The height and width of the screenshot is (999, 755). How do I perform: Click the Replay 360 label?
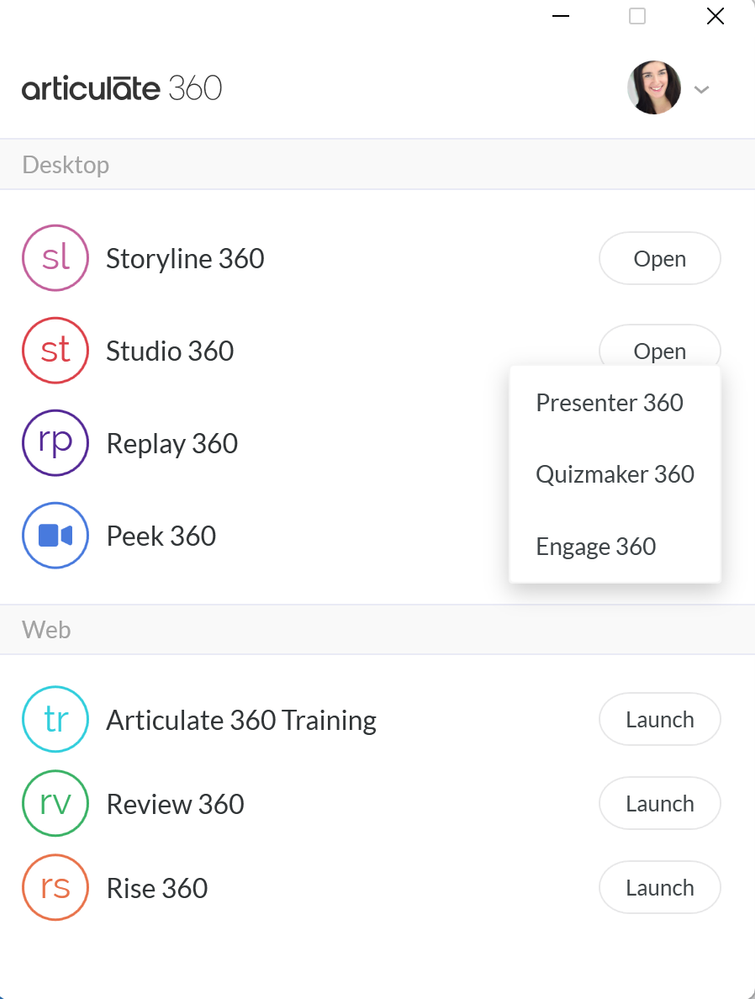tap(172, 444)
